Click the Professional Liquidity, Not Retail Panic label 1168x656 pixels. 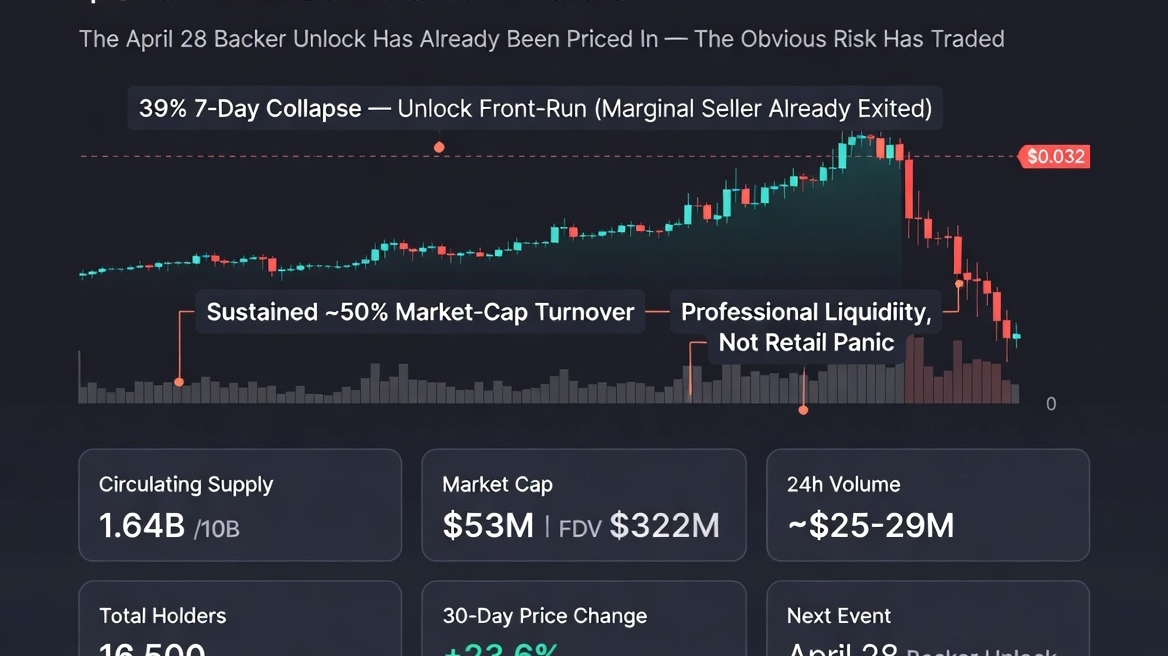[806, 327]
